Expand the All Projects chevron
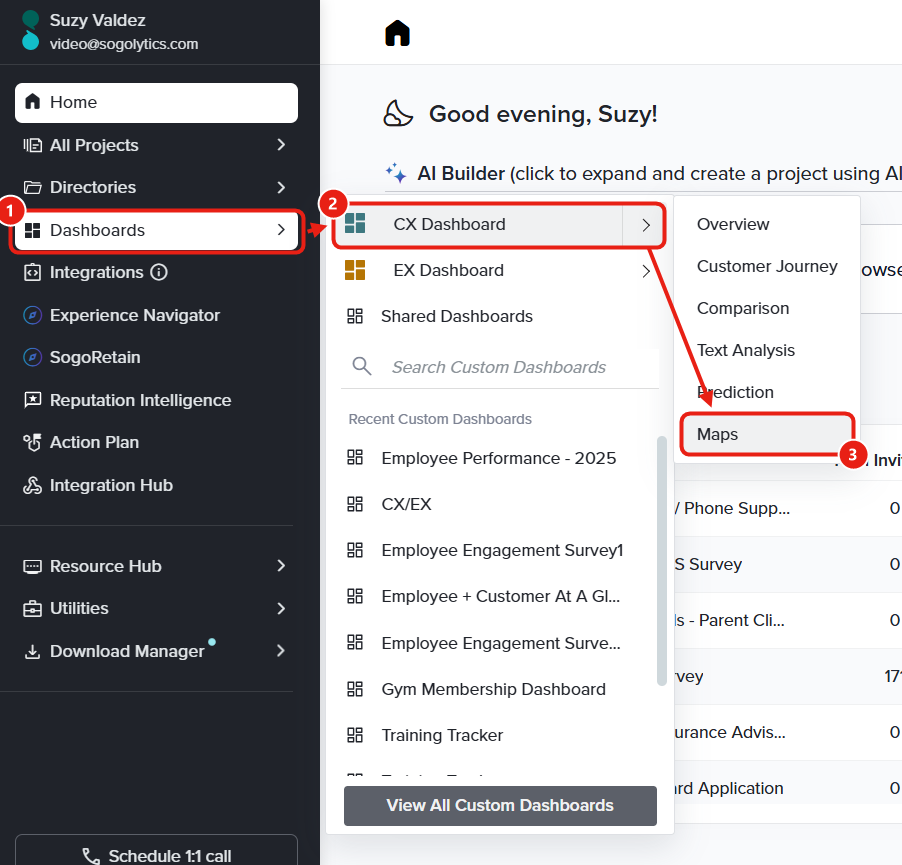Screen dimensions: 902x865 point(281,145)
